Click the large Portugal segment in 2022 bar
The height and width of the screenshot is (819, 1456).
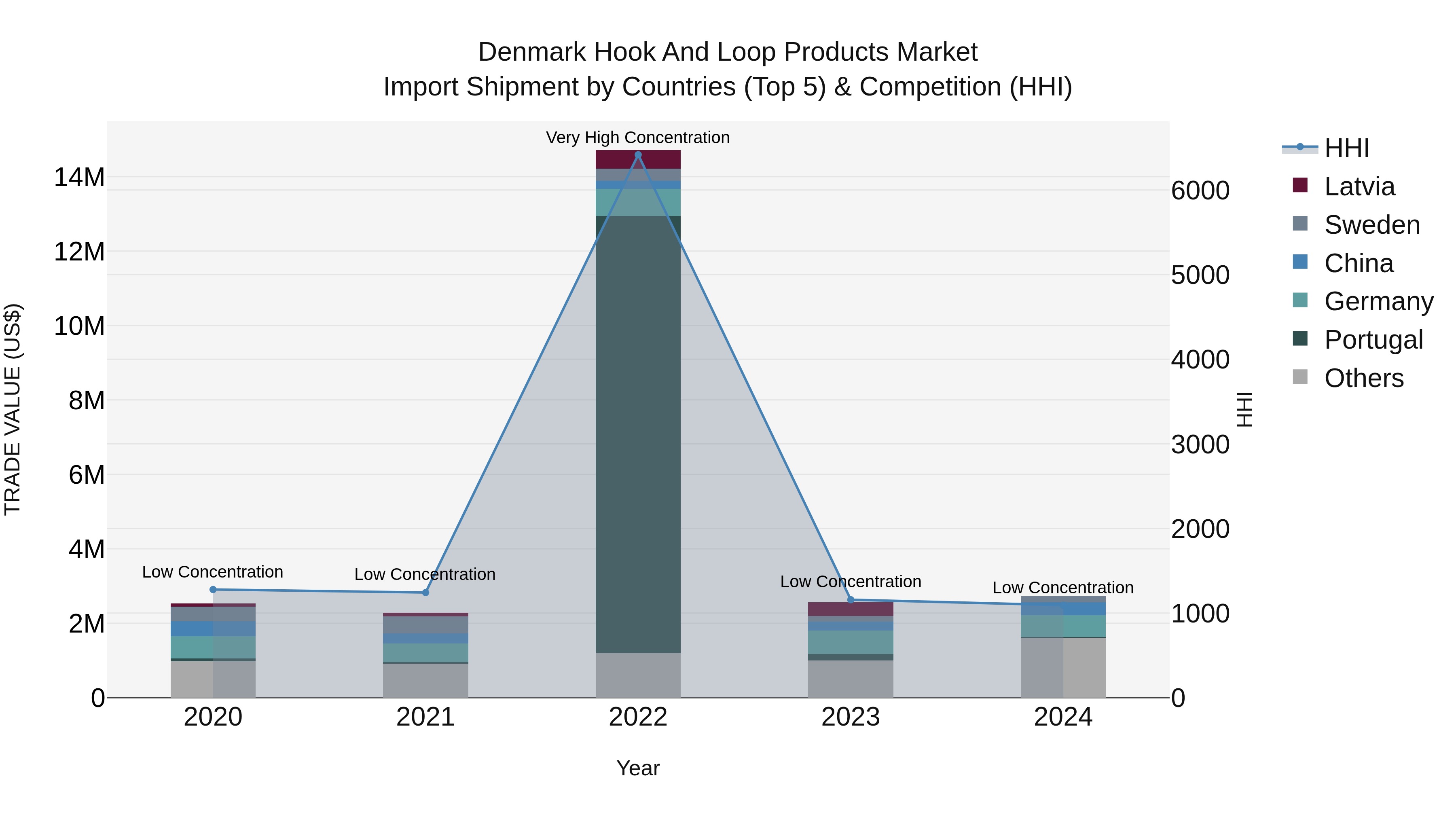[x=638, y=435]
